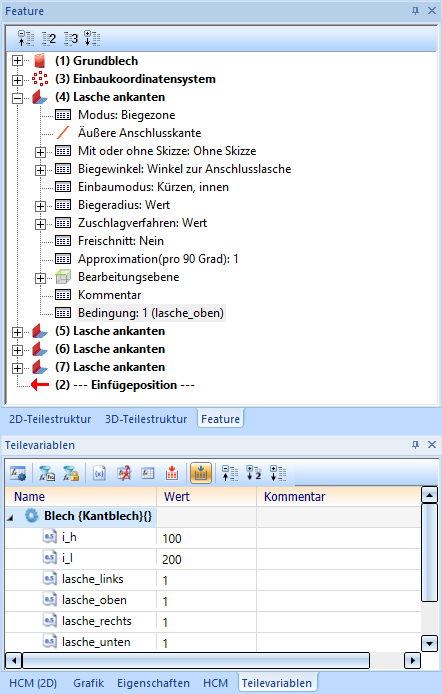The width and height of the screenshot is (442, 694).
Task: Click the (4) Lasche ankanten flange icon
Action: 40,97
